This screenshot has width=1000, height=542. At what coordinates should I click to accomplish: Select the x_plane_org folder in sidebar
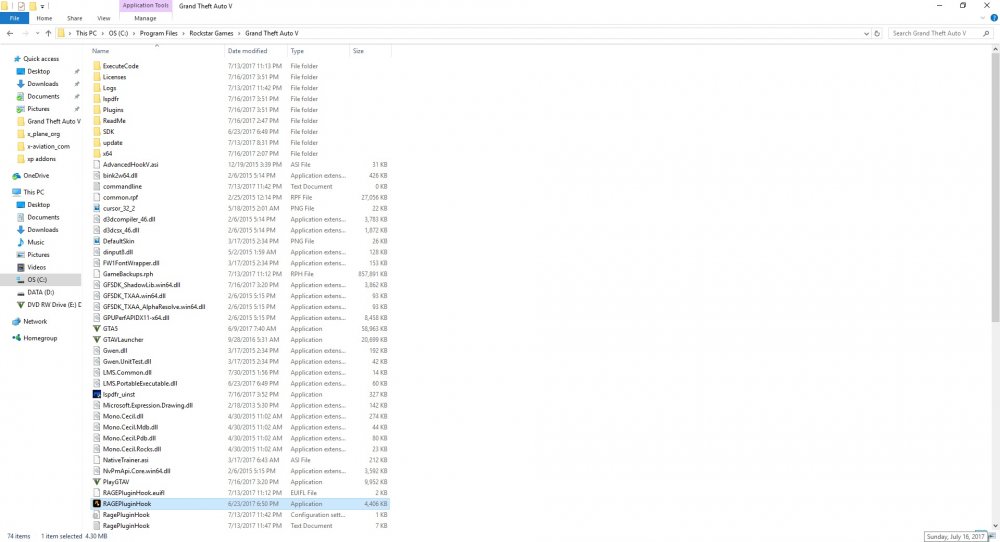tap(43, 134)
